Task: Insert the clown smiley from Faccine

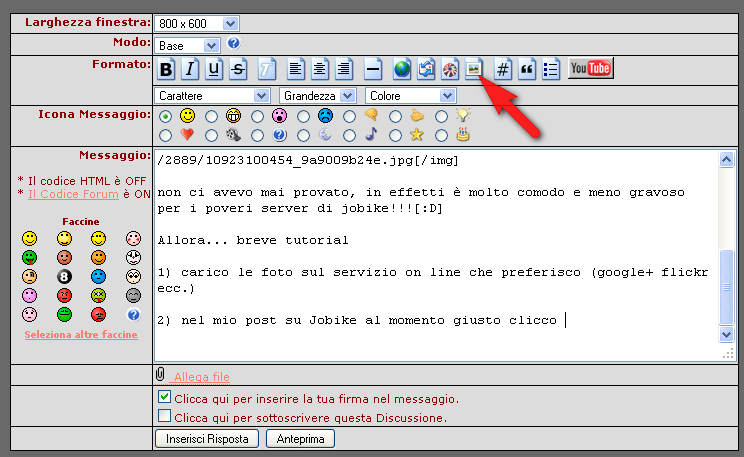Action: pyautogui.click(x=133, y=257)
